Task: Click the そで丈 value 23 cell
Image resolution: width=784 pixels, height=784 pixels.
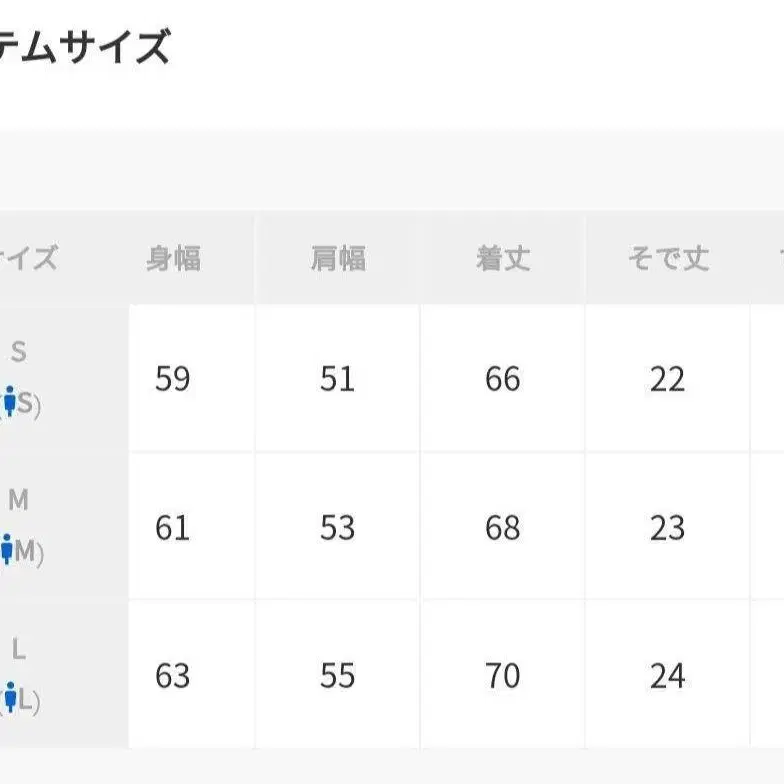Action: click(x=668, y=526)
